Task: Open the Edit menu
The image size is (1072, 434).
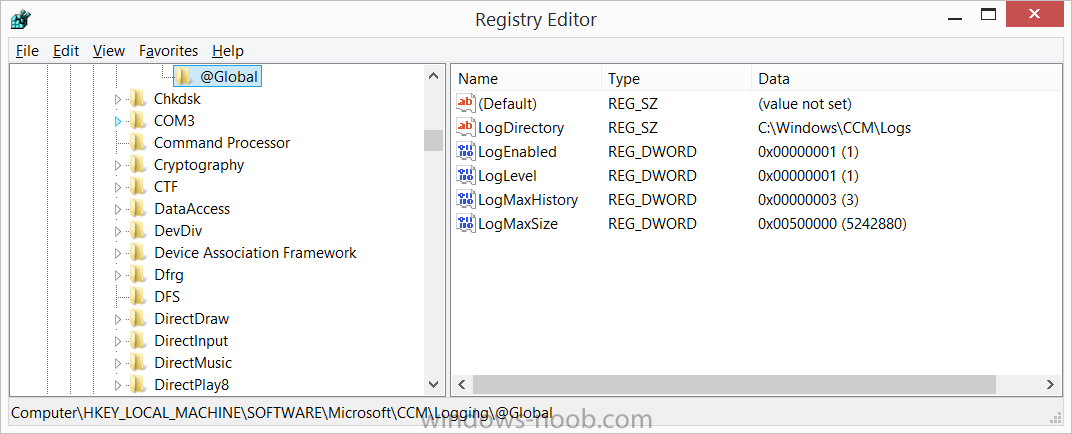Action: click(x=66, y=51)
